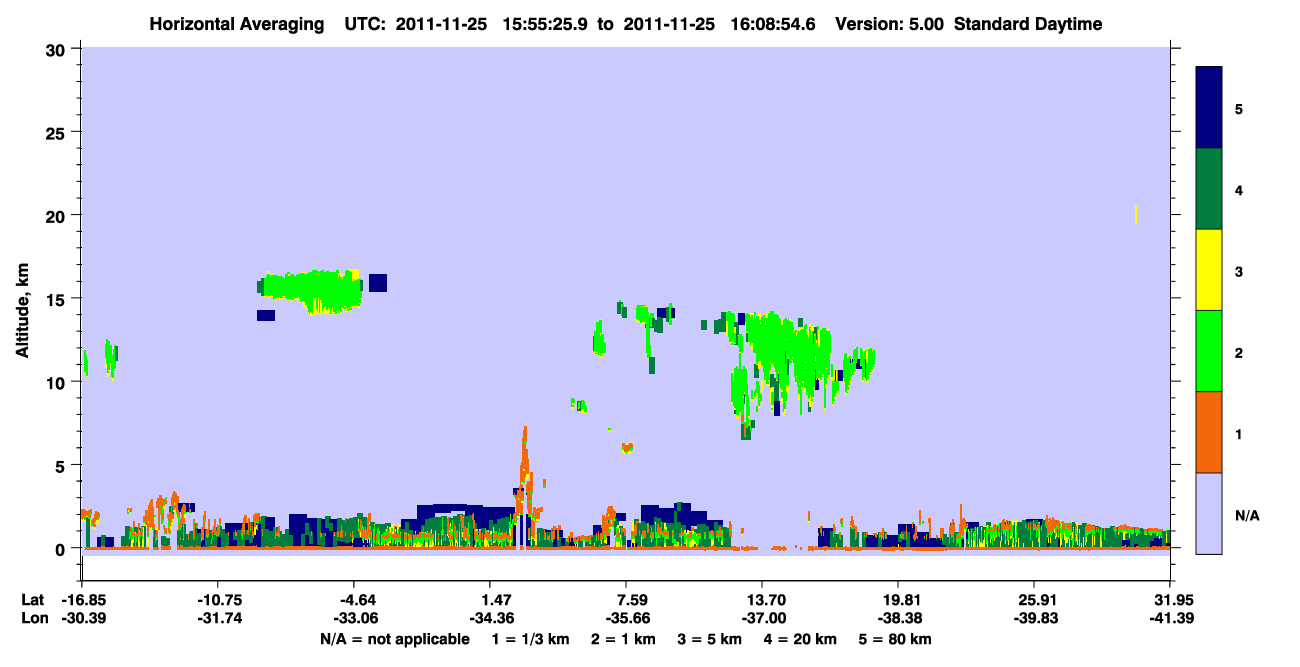Image resolution: width=1300 pixels, height=667 pixels.
Task: Click the 'Lon' axis label
Action: (33, 618)
